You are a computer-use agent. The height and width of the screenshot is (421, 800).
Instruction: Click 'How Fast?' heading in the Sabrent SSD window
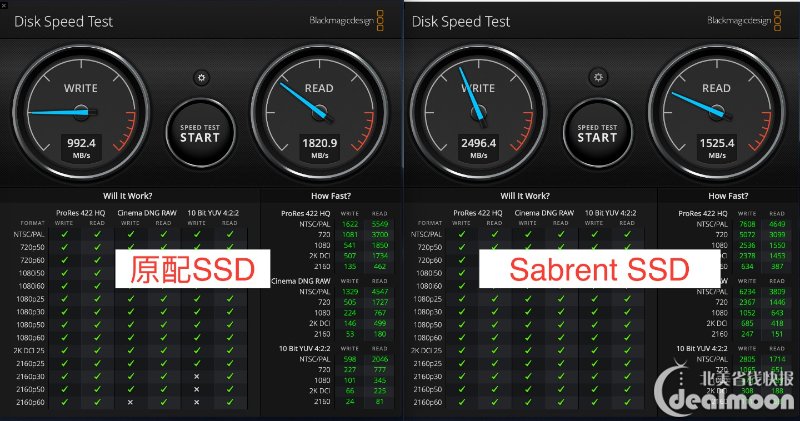728,196
